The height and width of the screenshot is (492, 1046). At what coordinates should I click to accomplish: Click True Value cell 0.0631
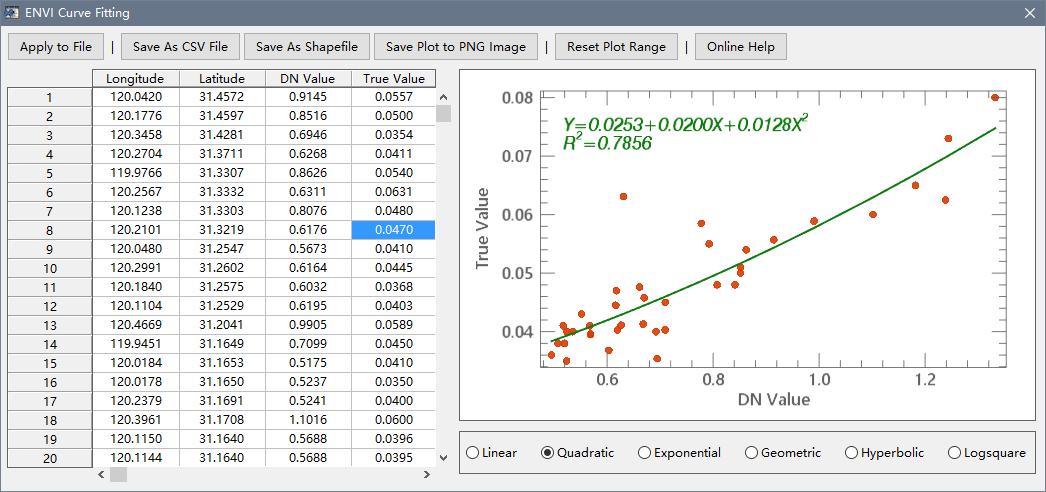394,192
